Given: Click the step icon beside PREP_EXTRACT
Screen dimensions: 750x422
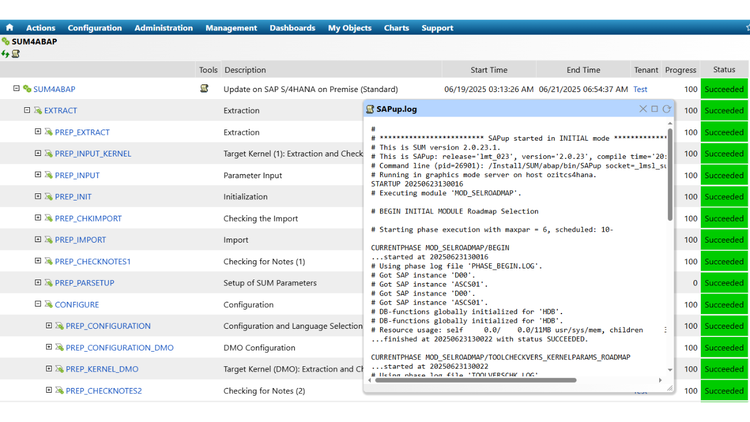Looking at the screenshot, I should tap(48, 132).
